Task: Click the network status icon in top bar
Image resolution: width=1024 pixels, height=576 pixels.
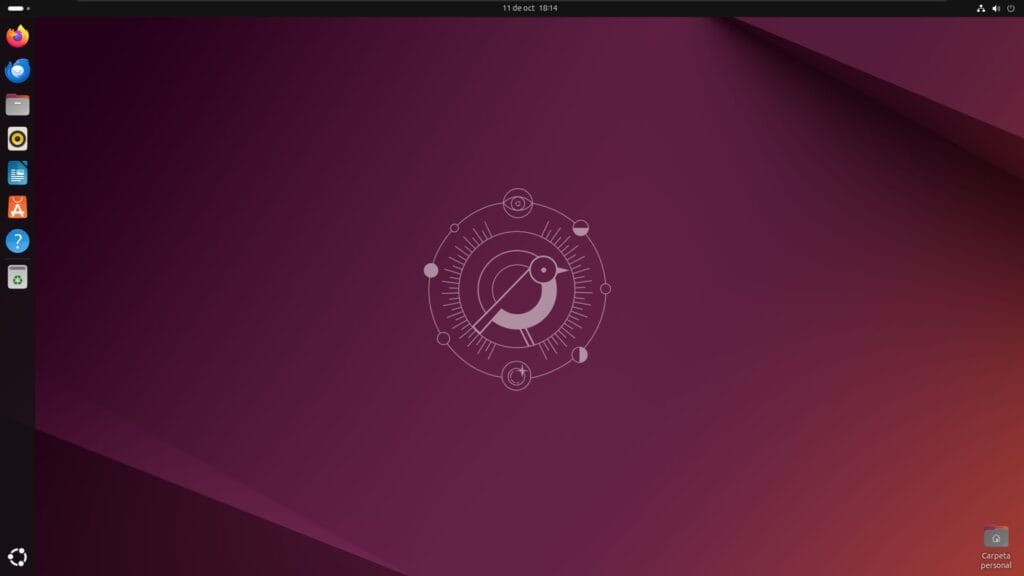Action: pos(980,8)
